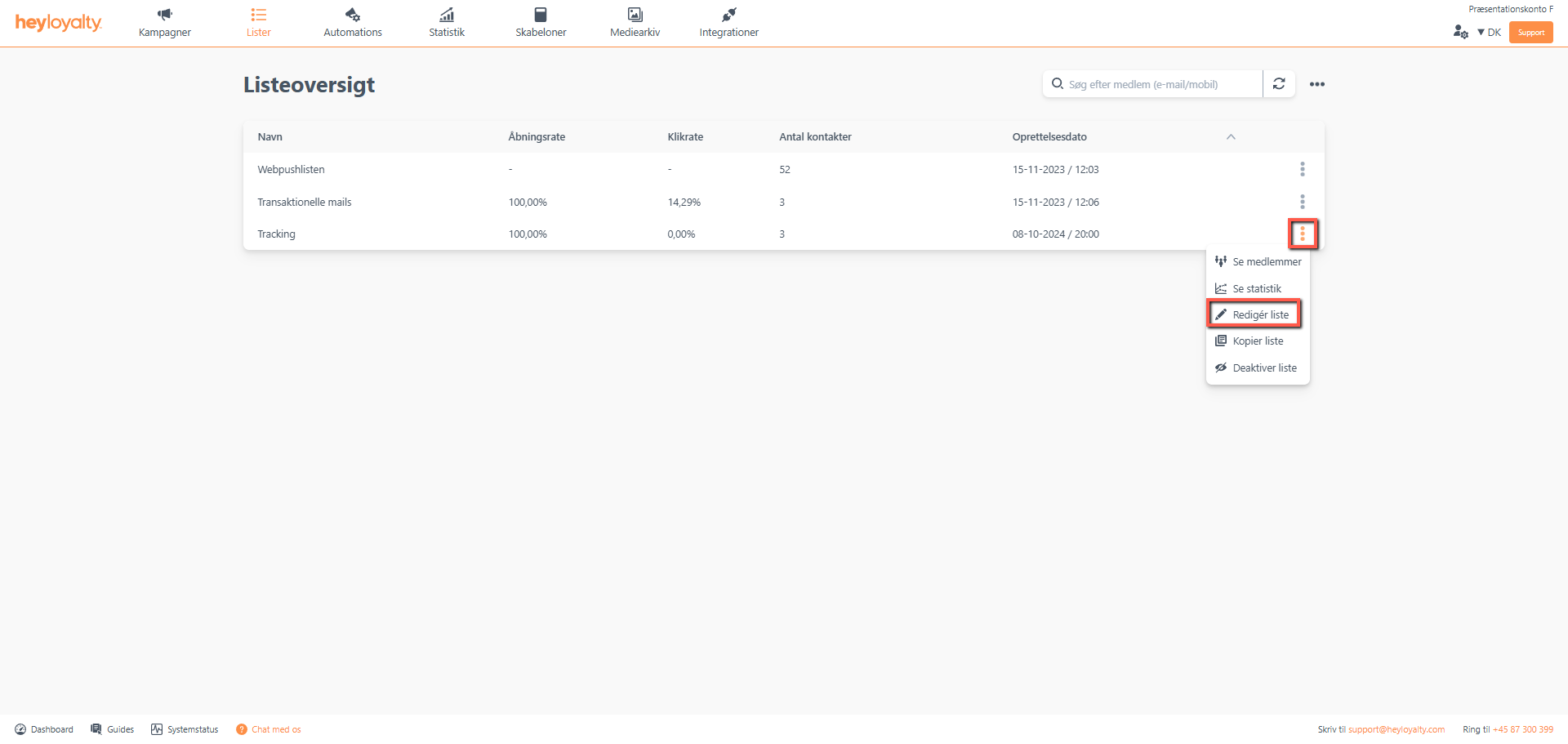Image resolution: width=1568 pixels, height=744 pixels.
Task: Open the Webpushlisten row actions menu
Action: point(1302,169)
